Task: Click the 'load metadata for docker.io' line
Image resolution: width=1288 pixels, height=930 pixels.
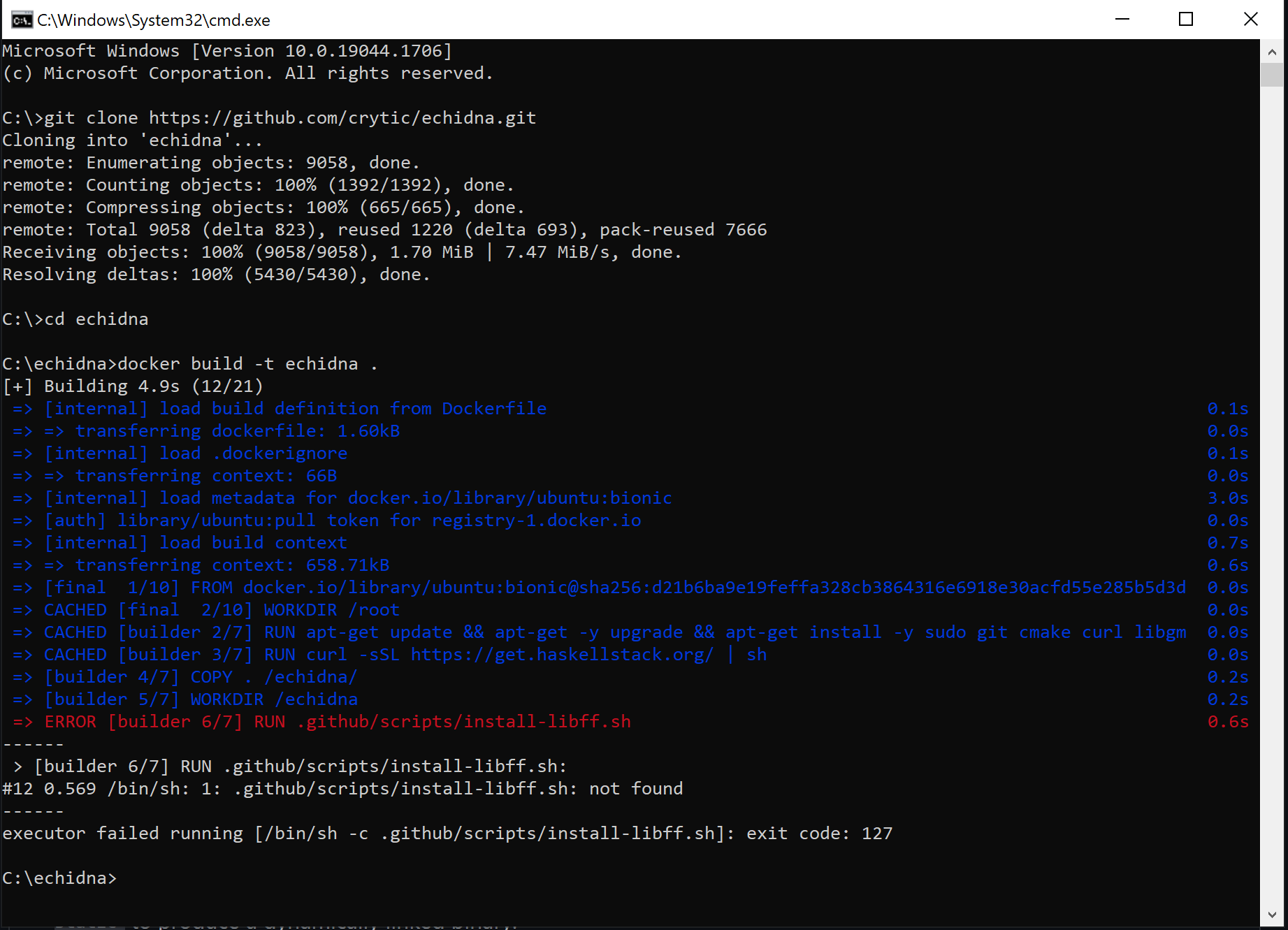Action: click(342, 498)
